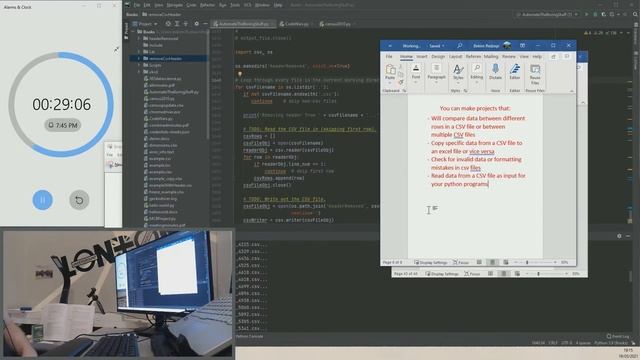This screenshot has height=360, width=640.
Task: Open the Styles dialog launcher in Word
Action: [465, 91]
